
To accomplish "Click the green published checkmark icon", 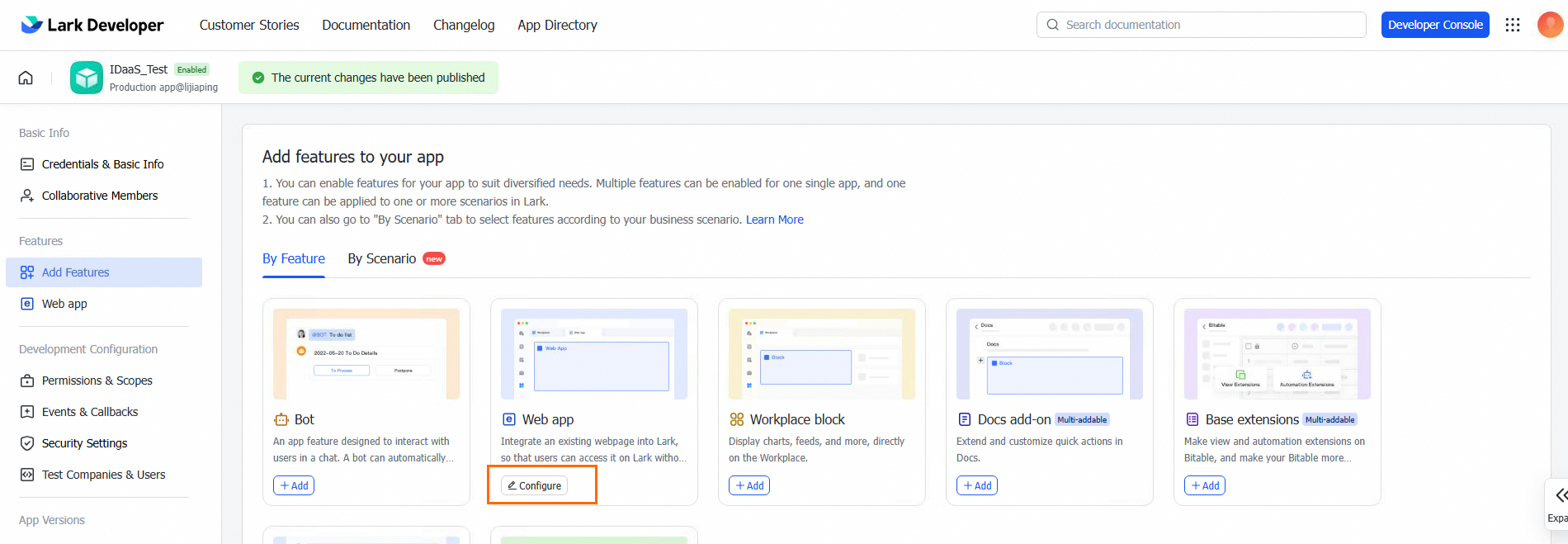I will (258, 78).
